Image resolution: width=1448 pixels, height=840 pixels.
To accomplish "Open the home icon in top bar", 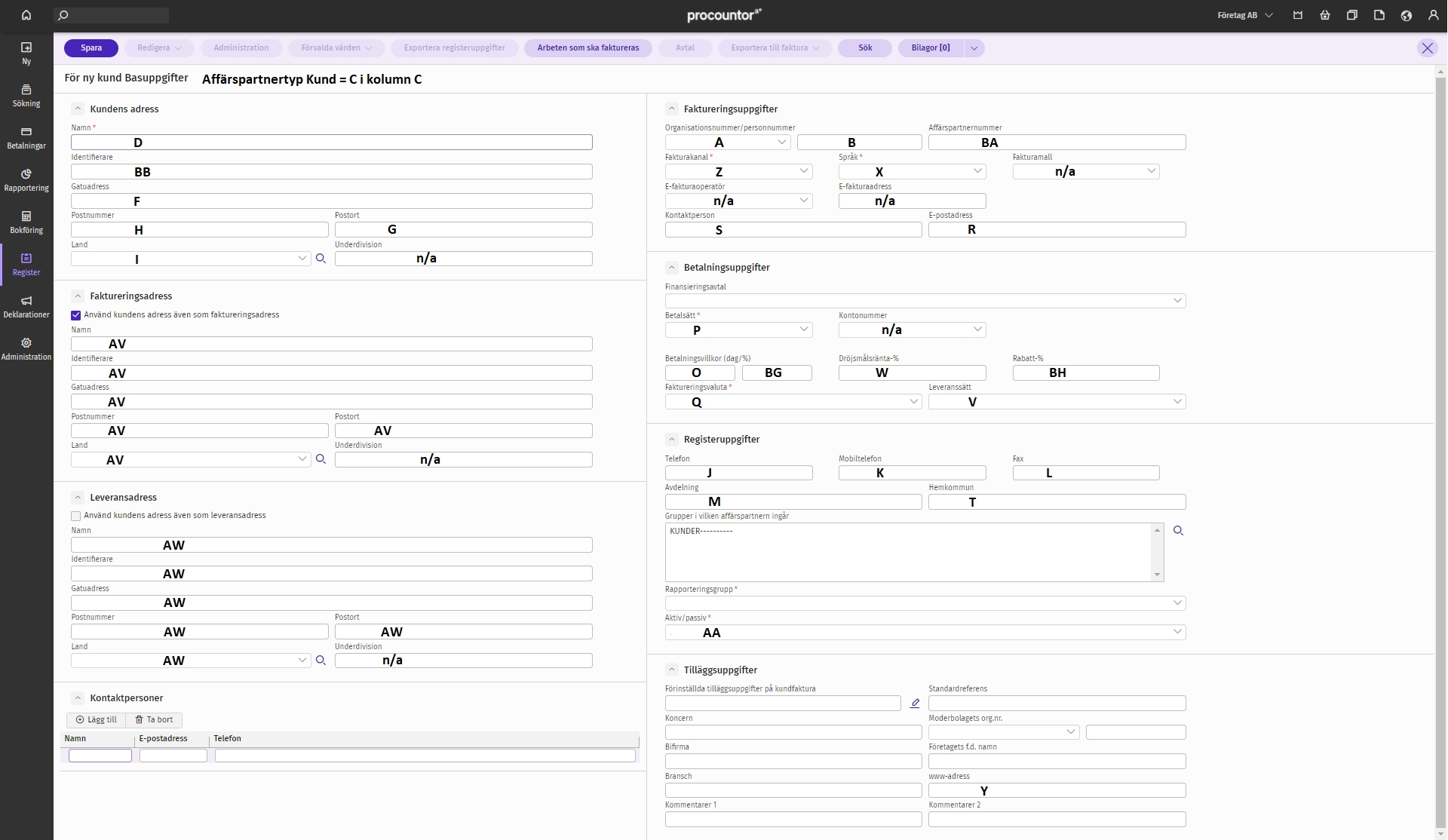I will pyautogui.click(x=26, y=15).
